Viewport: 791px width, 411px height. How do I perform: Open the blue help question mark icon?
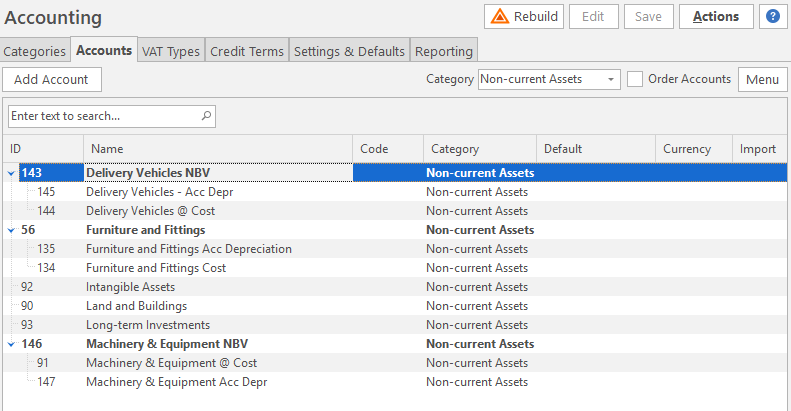tap(773, 17)
